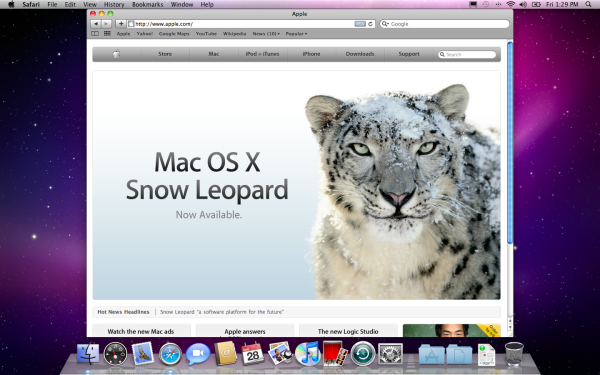Click the Apple logo in site navigation
This screenshot has width=600, height=375.
(x=116, y=54)
